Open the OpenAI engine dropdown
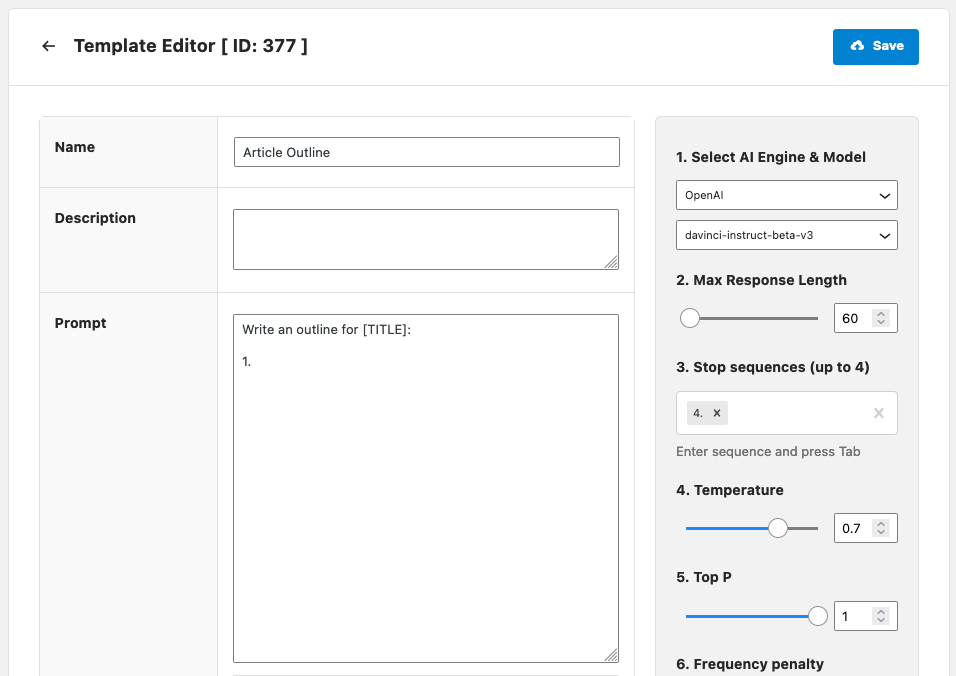 pyautogui.click(x=786, y=195)
